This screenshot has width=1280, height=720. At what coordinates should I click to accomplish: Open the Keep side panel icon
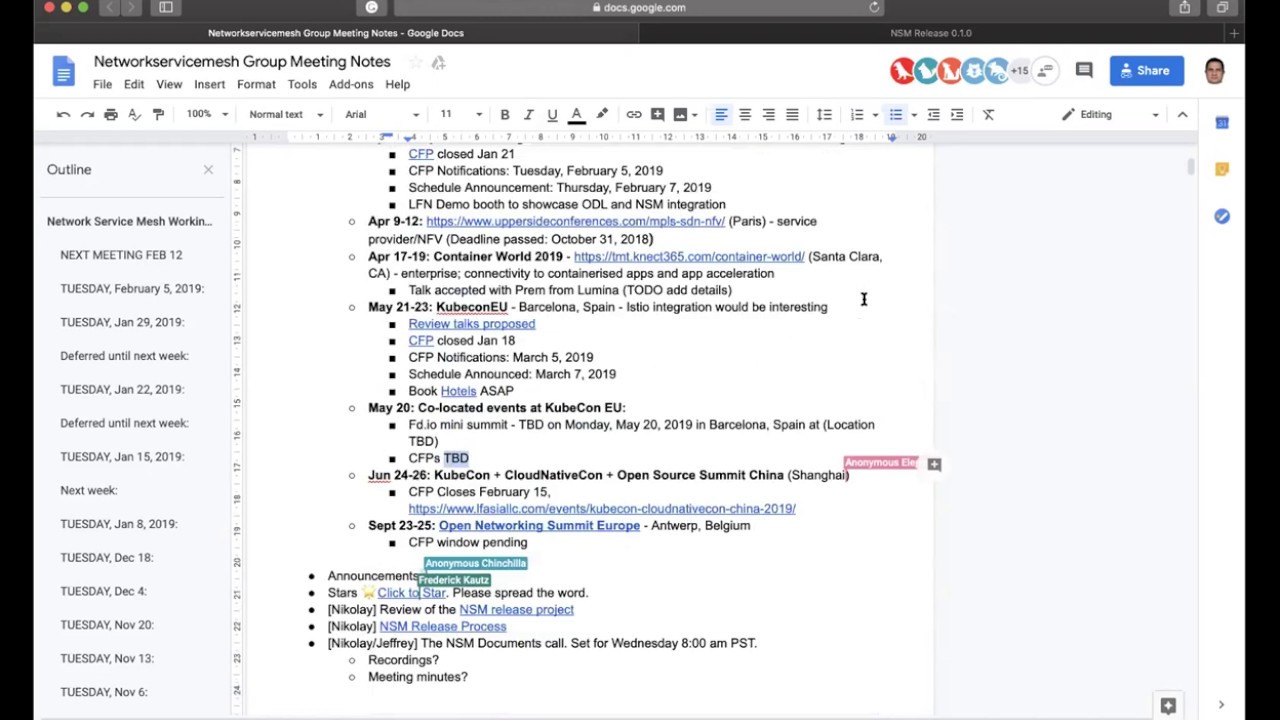tap(1222, 169)
